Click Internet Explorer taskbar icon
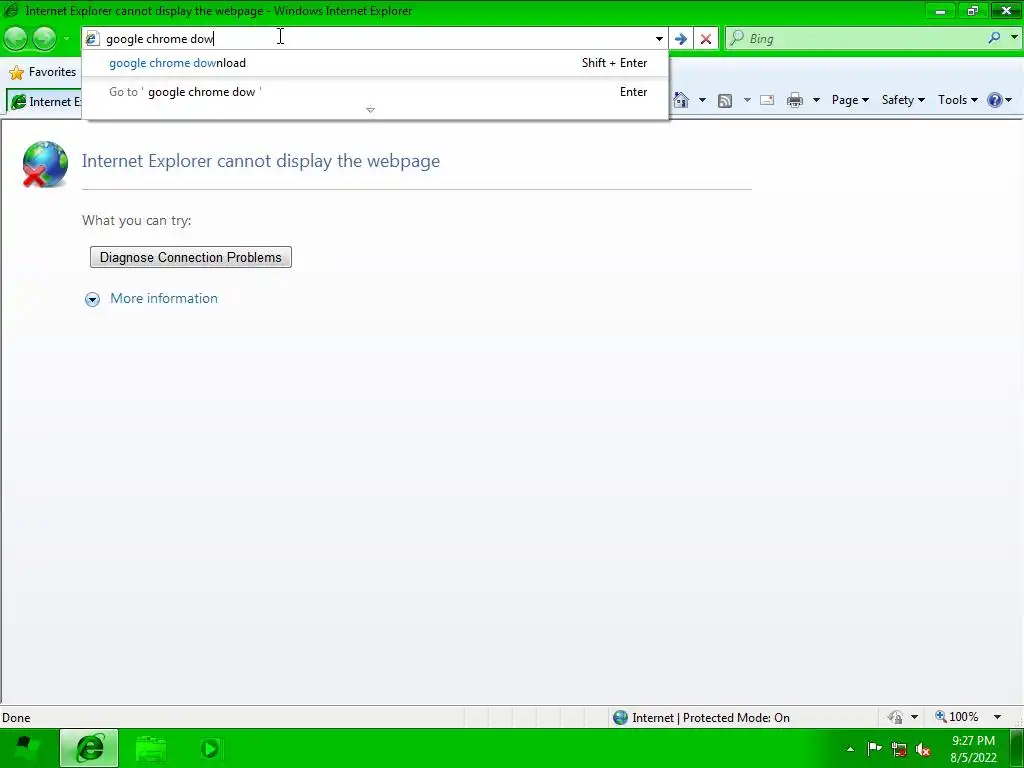 (x=89, y=748)
